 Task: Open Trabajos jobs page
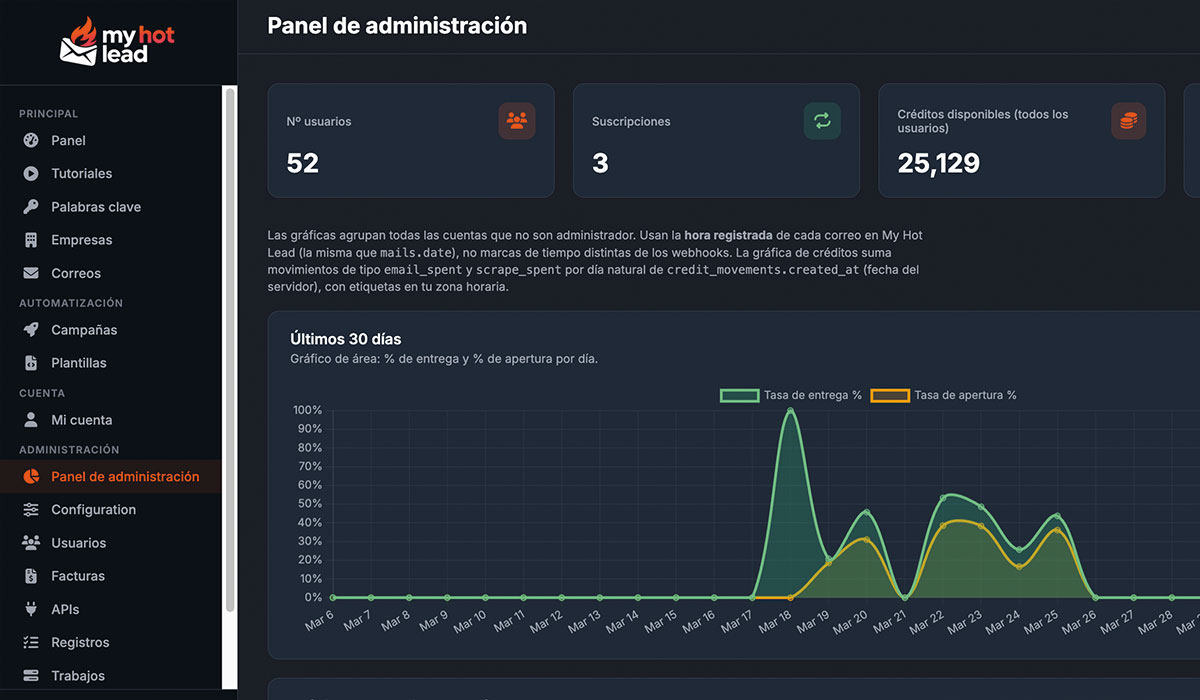[111, 676]
